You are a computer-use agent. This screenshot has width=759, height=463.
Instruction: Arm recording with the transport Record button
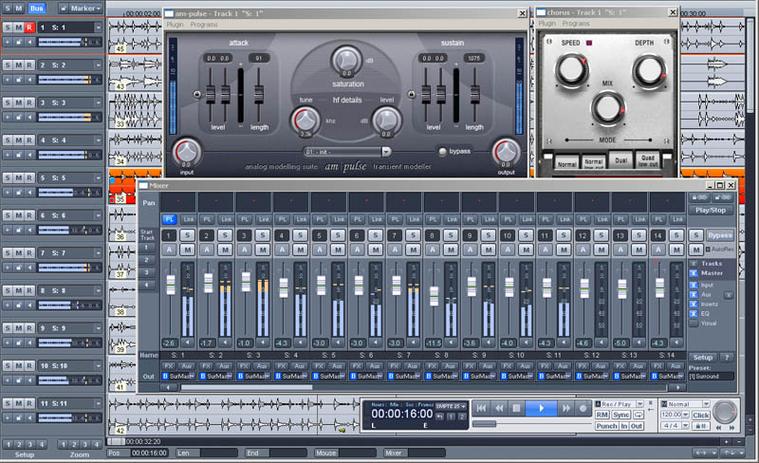tap(583, 408)
